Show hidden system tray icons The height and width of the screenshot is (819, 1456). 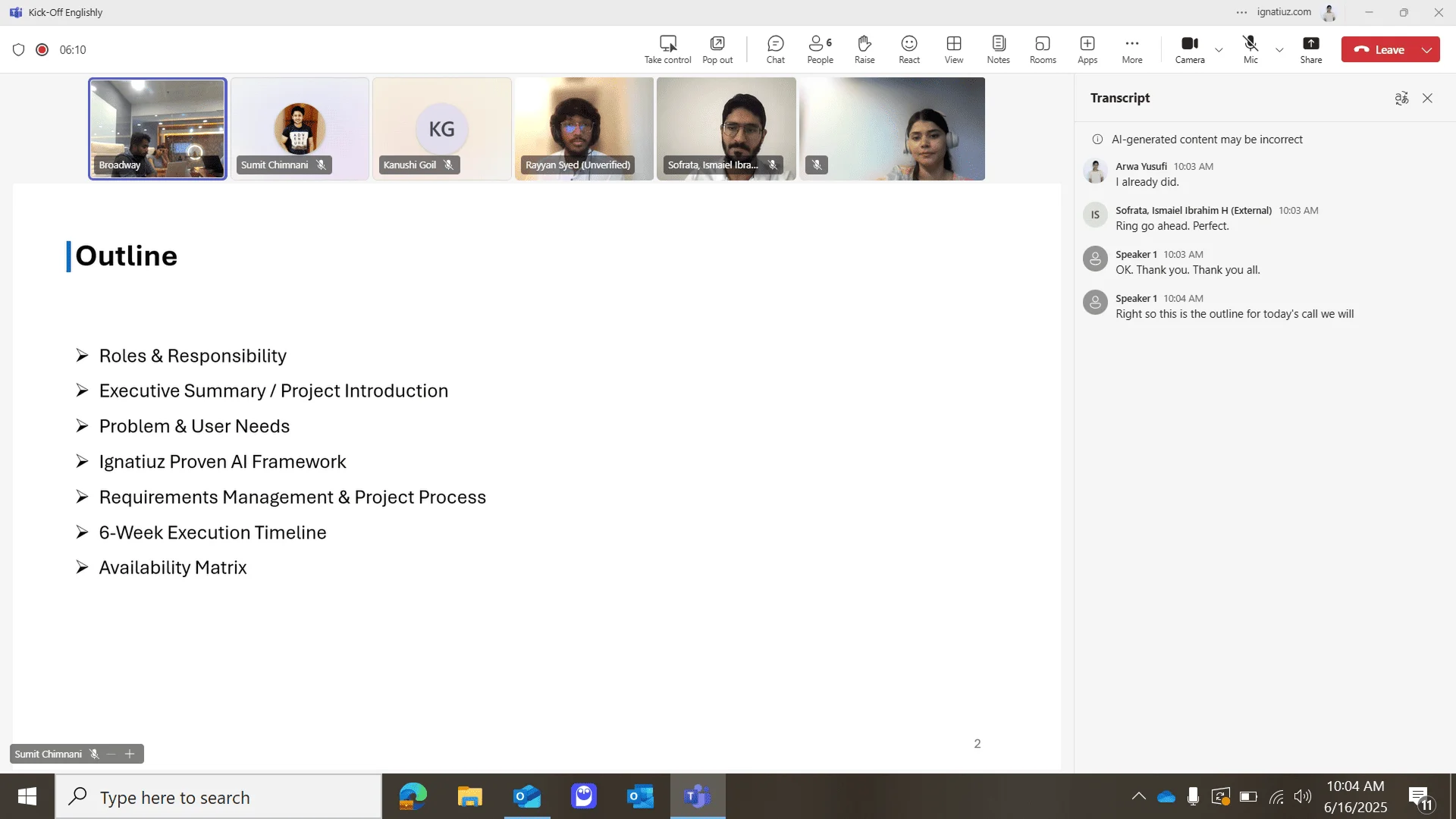(1138, 796)
